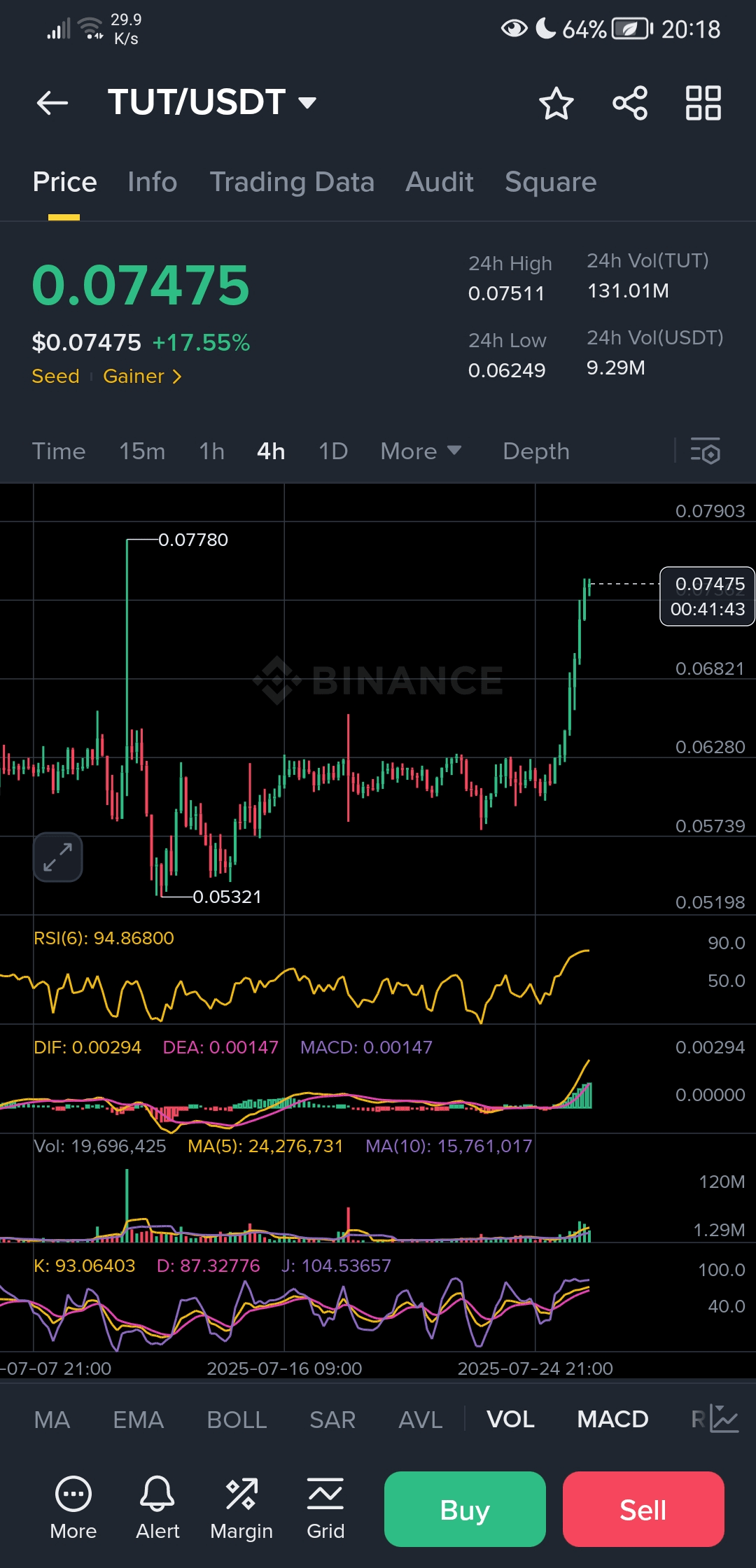Tap the K: 93.06403 KDJ readout

coord(84,1266)
